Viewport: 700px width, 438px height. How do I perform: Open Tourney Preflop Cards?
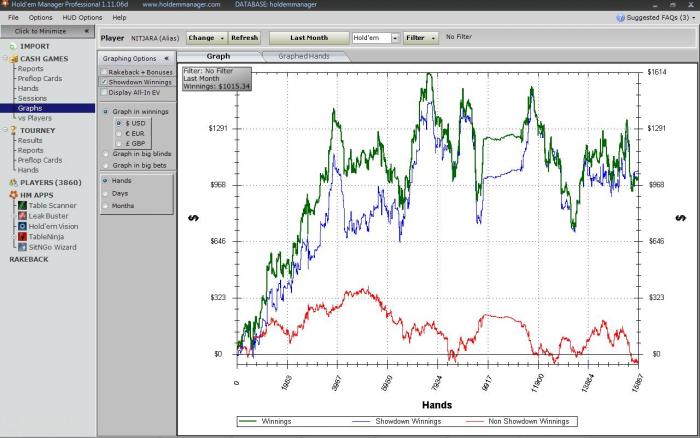pos(40,160)
